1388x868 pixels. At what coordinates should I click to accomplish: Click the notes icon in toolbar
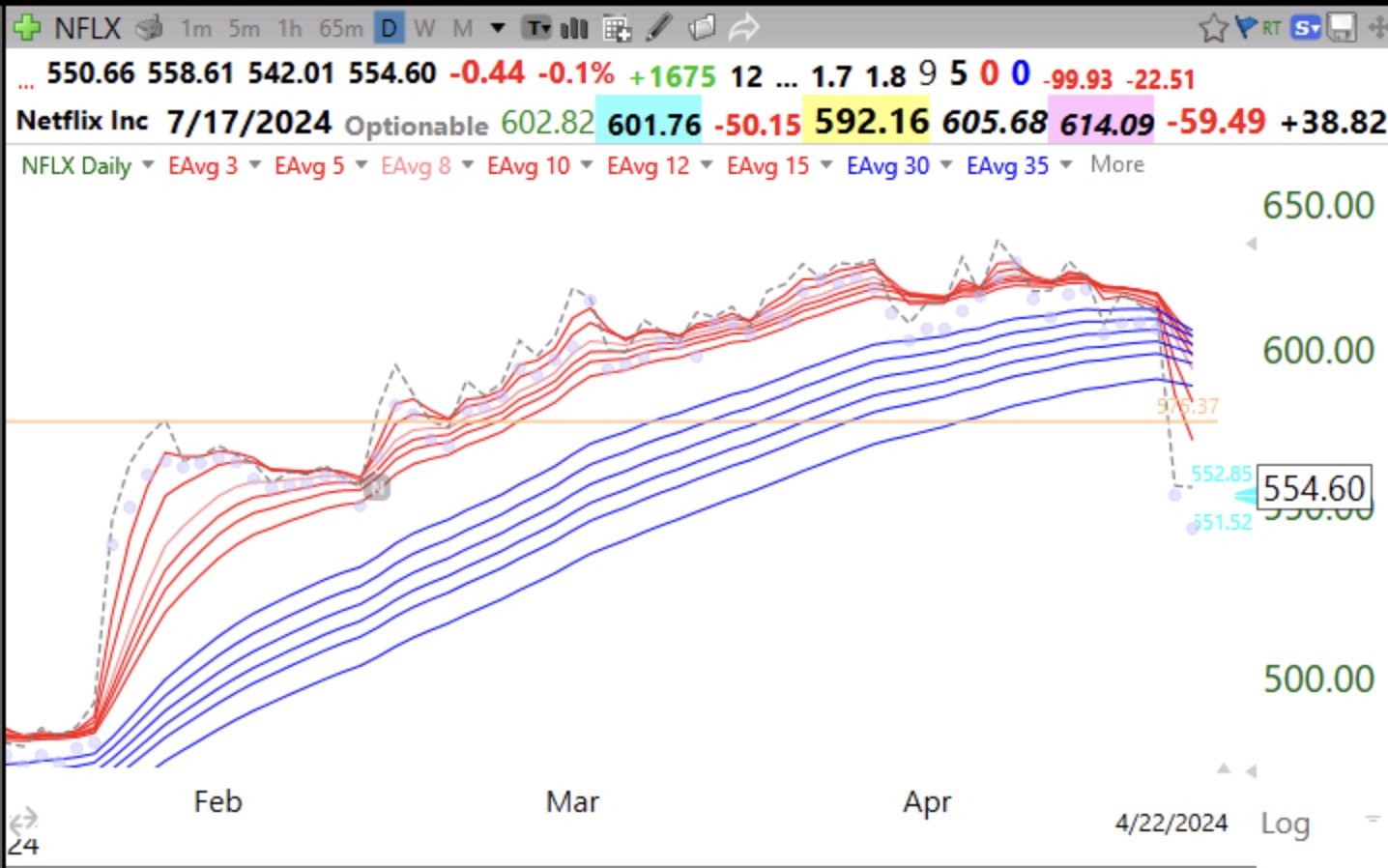tap(702, 28)
